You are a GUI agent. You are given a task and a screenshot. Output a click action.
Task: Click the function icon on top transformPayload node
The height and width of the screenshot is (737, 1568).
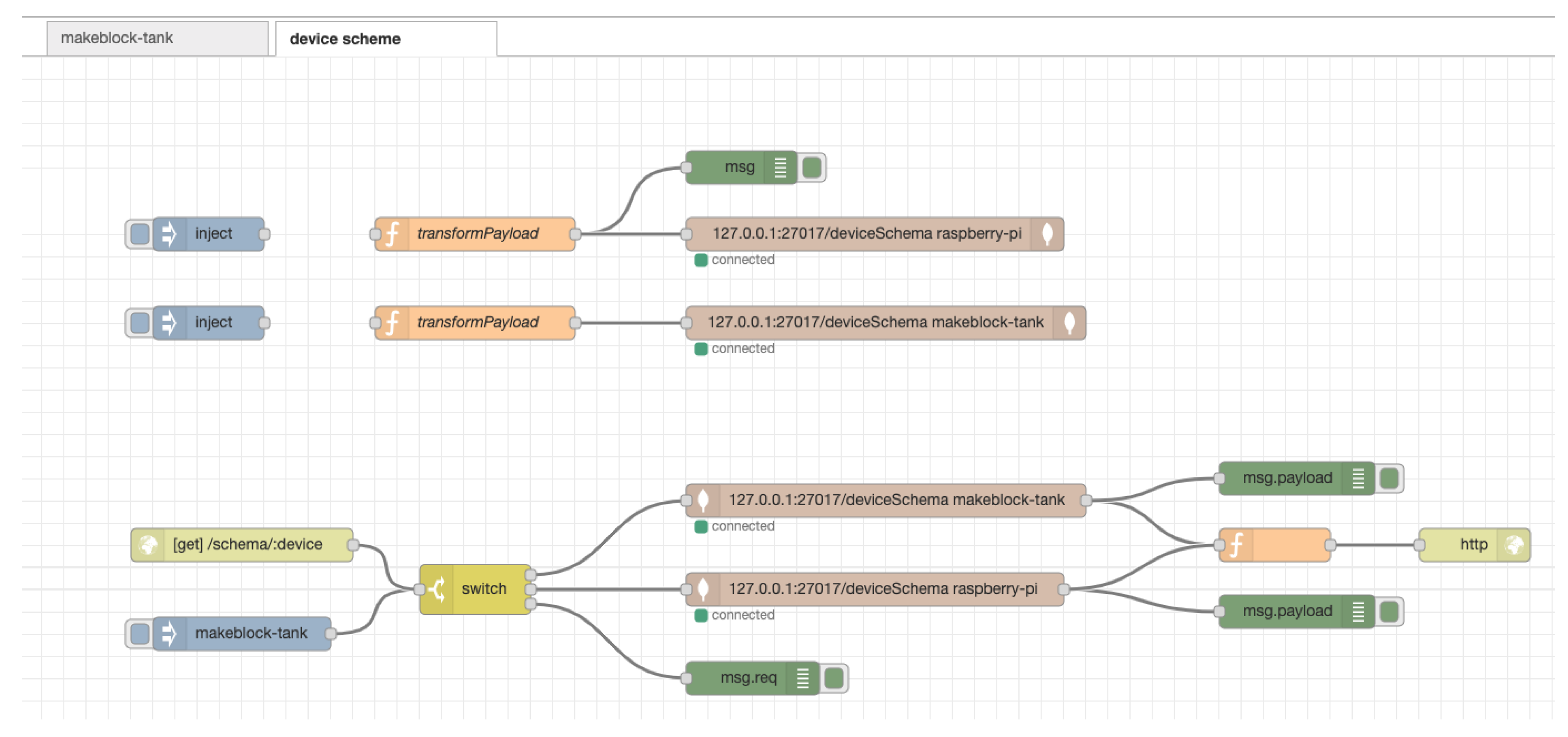tap(392, 234)
